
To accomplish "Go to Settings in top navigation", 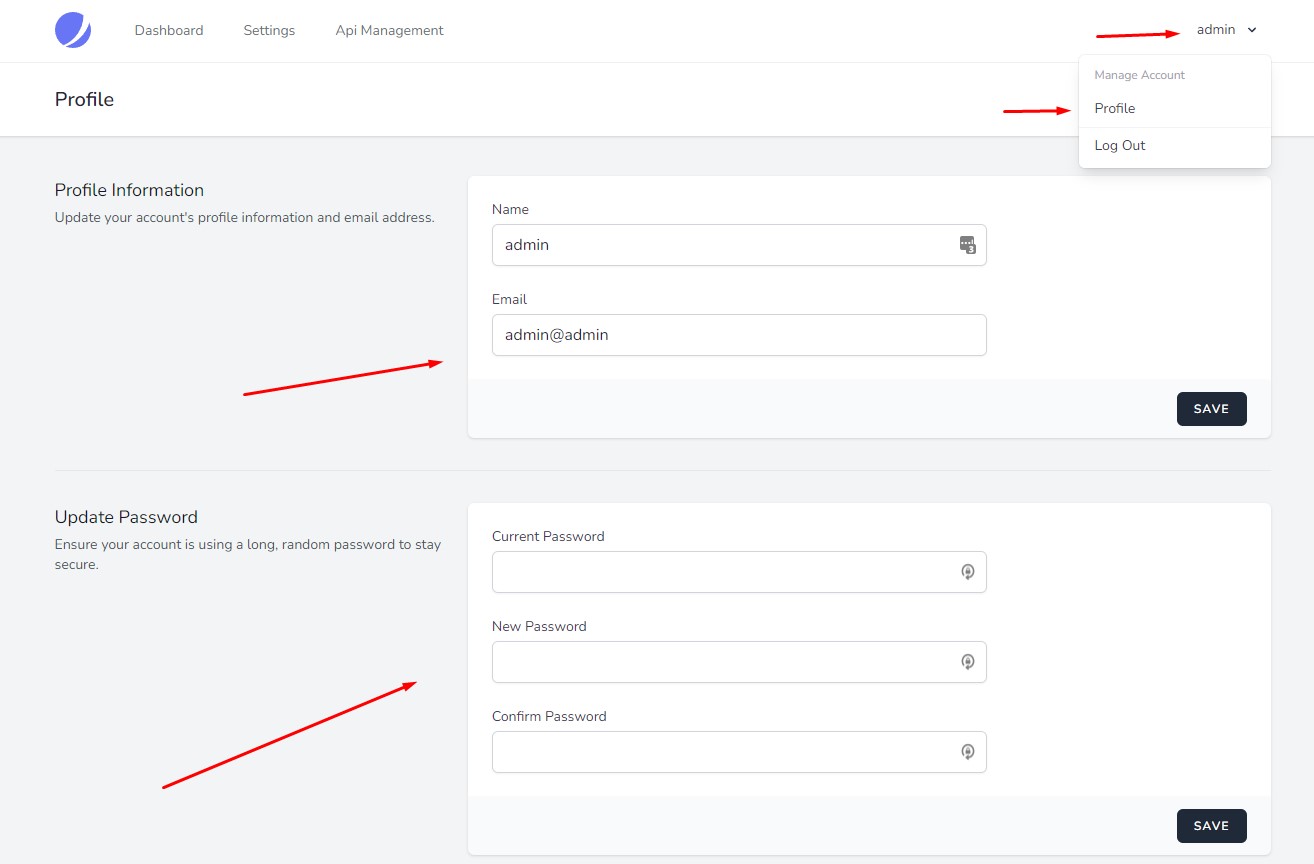I will tap(269, 31).
